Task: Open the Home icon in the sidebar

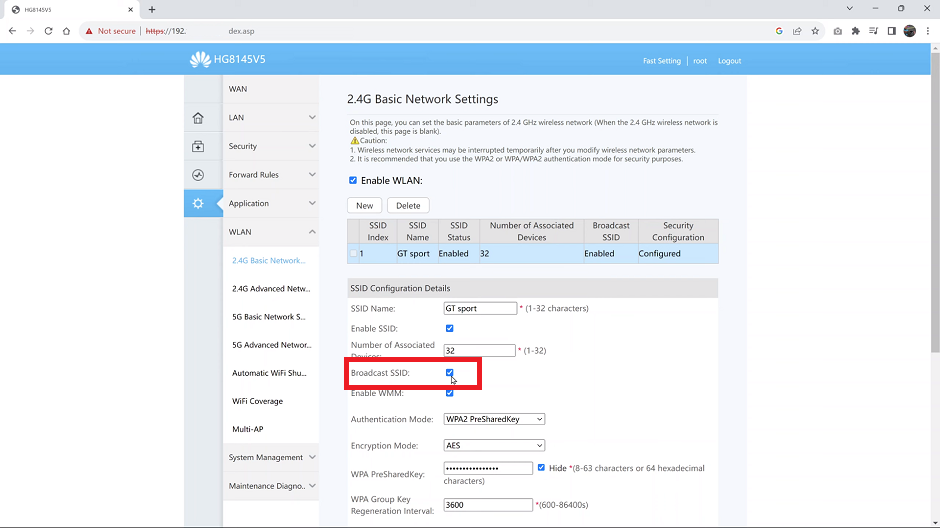Action: click(198, 117)
